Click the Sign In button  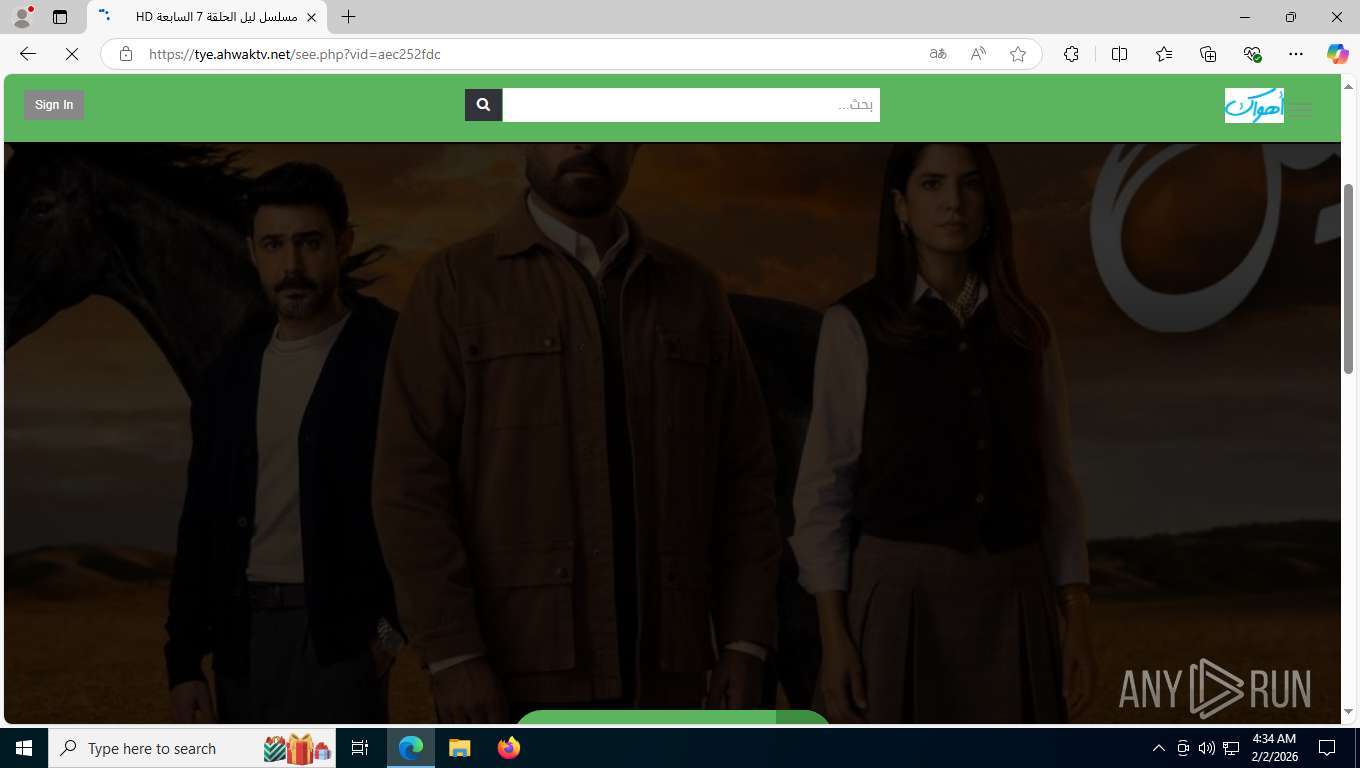[54, 105]
